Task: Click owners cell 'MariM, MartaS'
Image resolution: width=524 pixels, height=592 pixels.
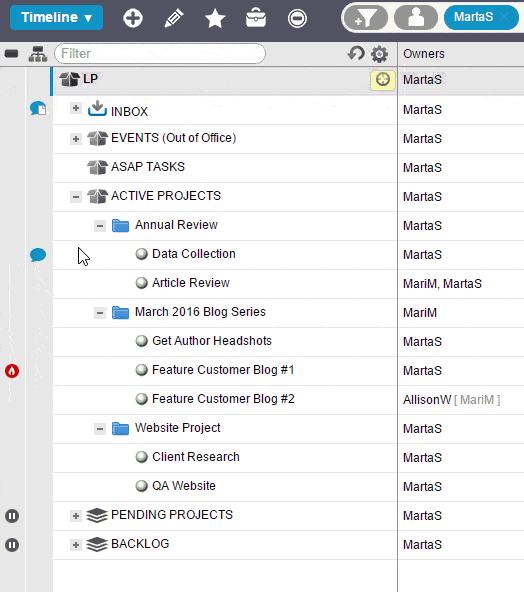Action: tap(442, 284)
